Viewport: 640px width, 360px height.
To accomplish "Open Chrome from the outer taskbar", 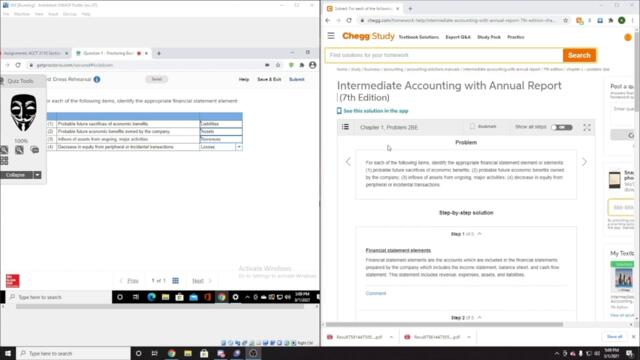I will pos(171,353).
